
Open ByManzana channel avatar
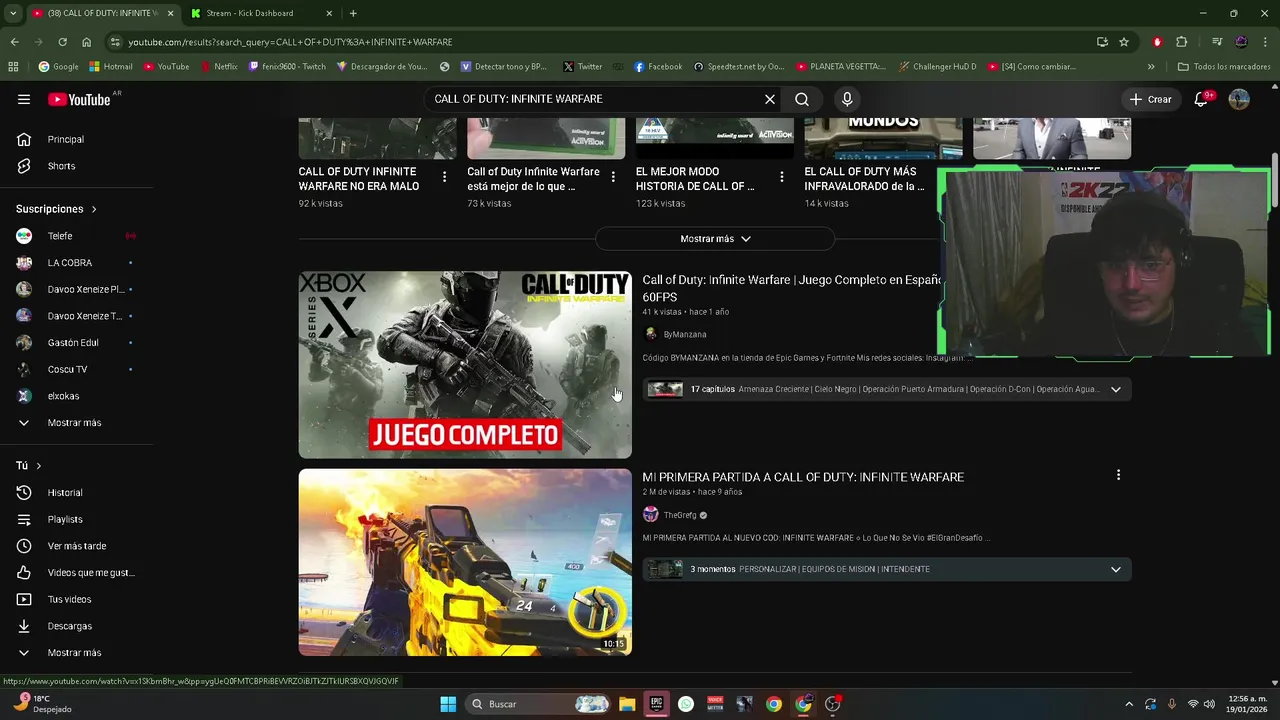pyautogui.click(x=651, y=334)
